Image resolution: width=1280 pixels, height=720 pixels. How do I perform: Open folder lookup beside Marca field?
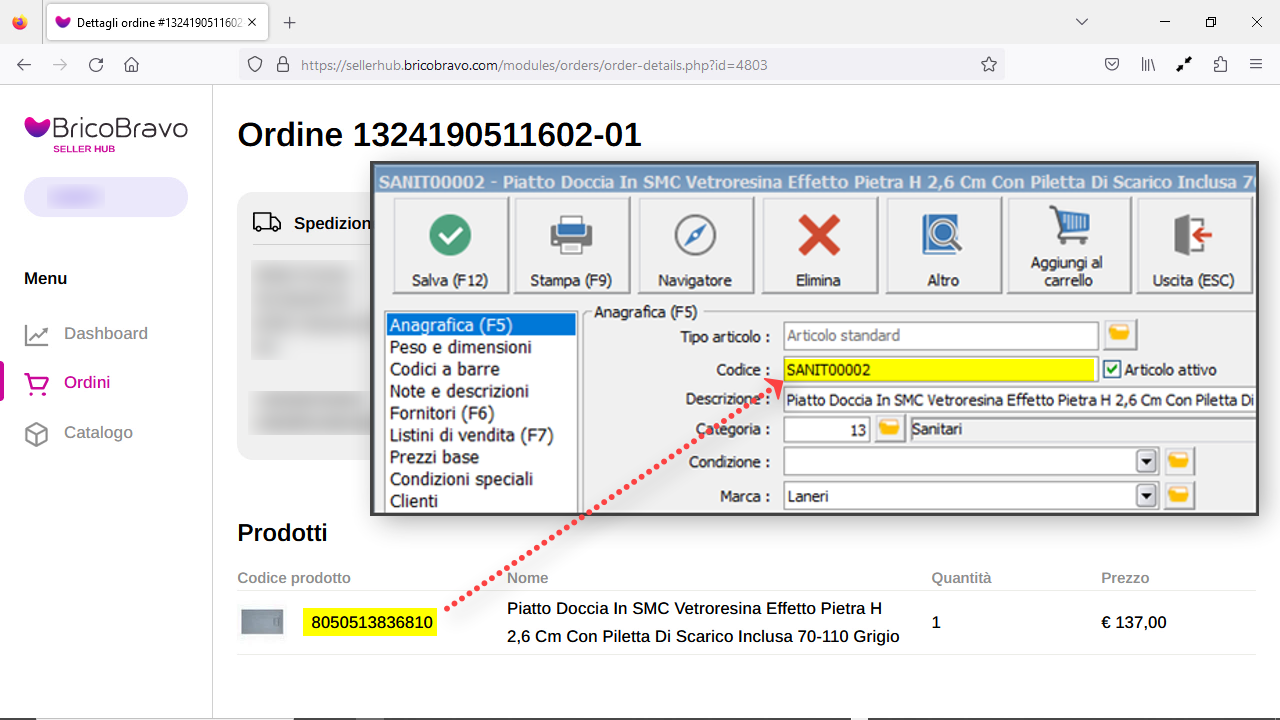tap(1180, 495)
